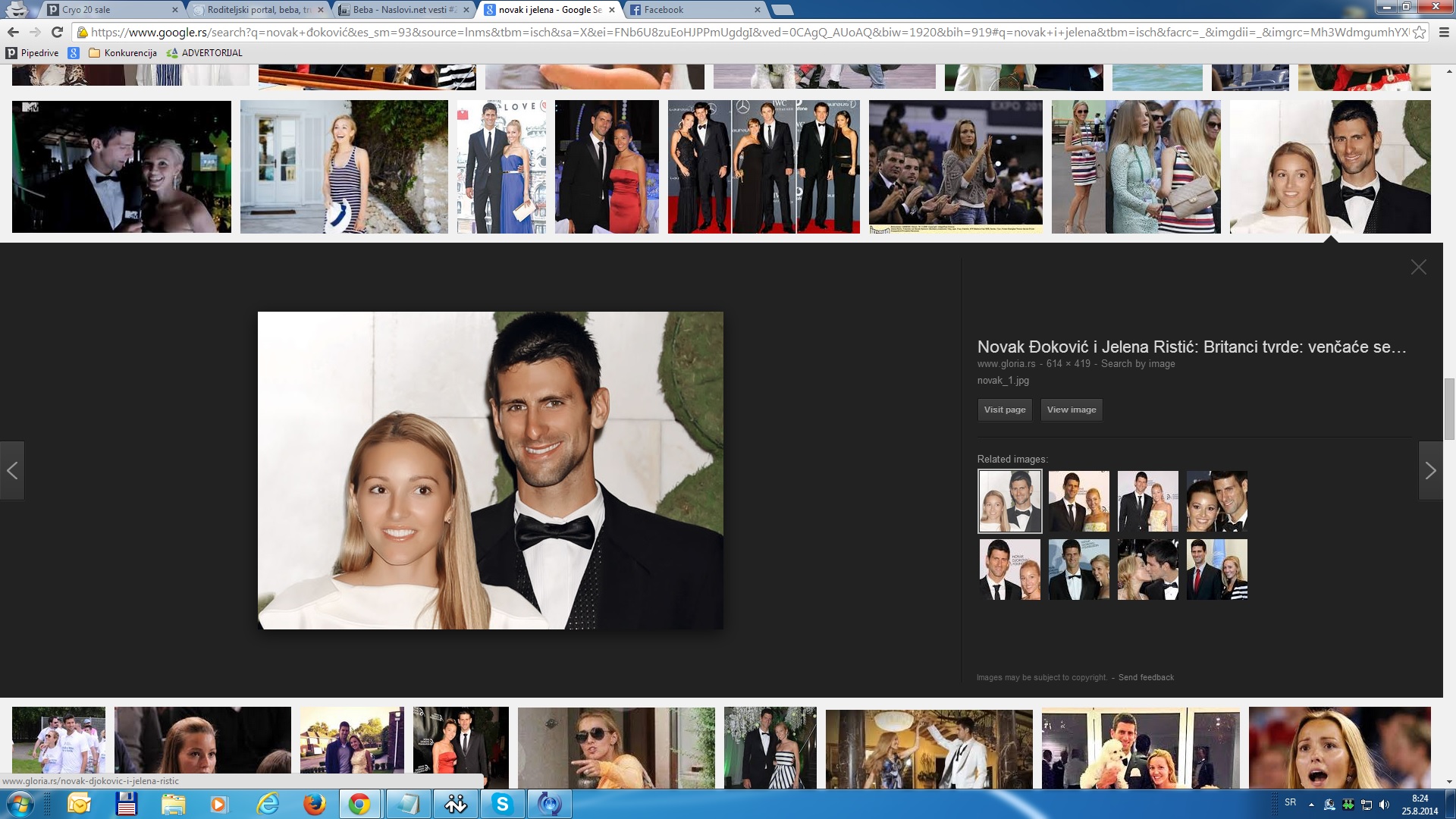Launch Firefox from the taskbar
This screenshot has width=1456, height=819.
314,804
